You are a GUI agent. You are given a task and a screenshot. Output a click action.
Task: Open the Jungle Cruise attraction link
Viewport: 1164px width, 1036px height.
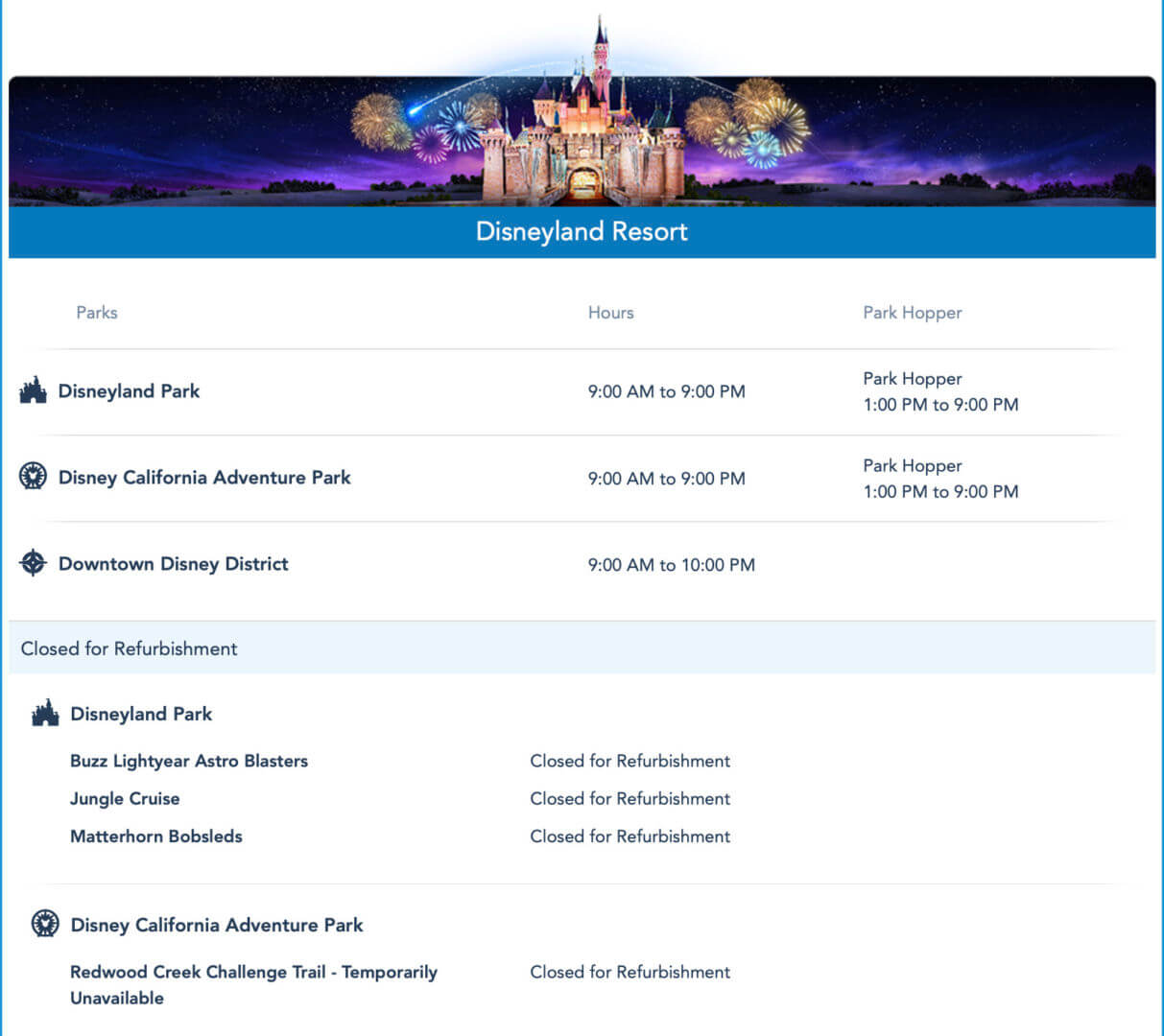coord(125,799)
